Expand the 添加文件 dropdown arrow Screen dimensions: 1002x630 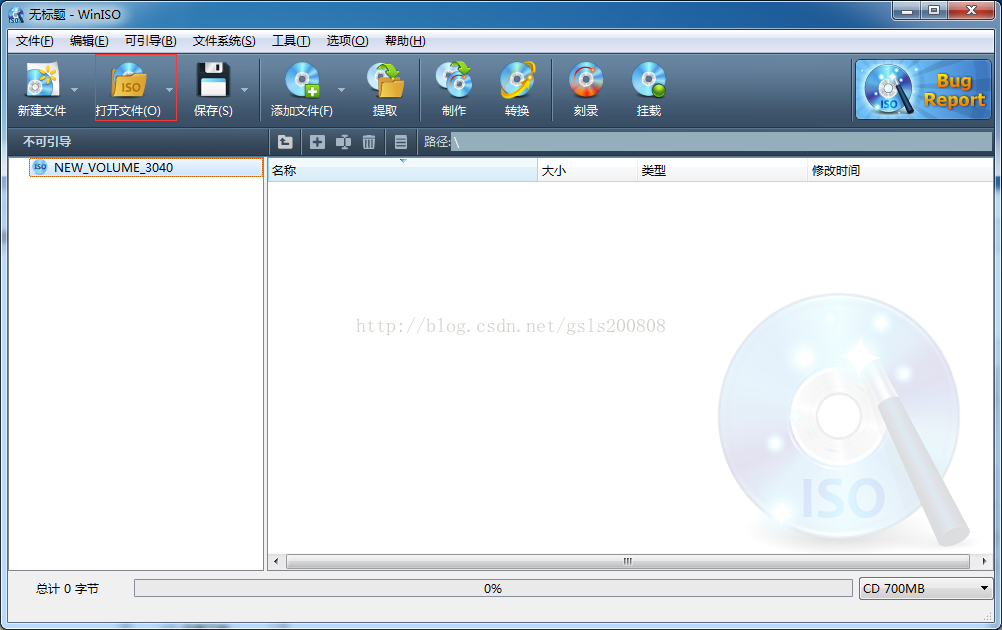(341, 89)
